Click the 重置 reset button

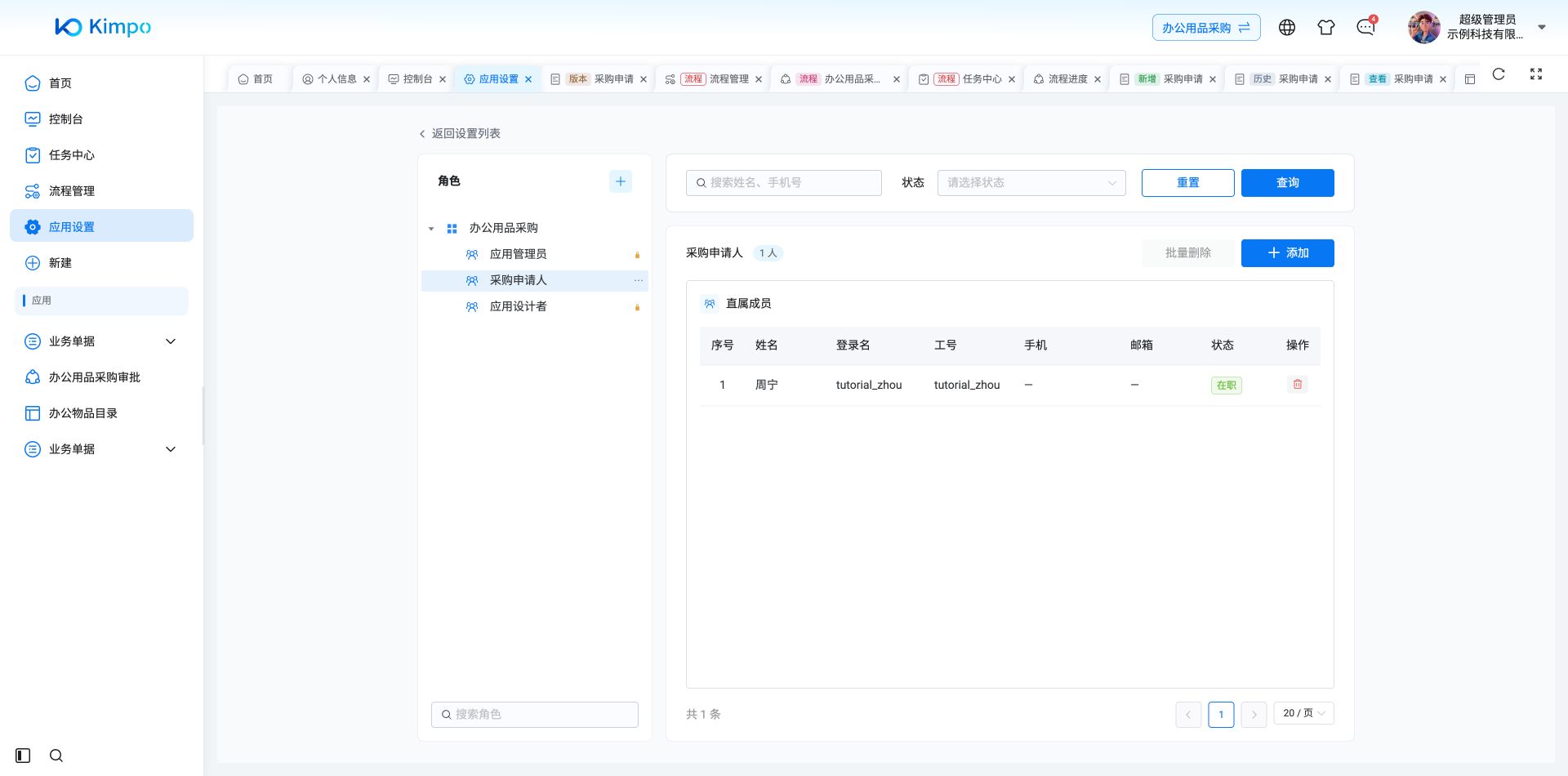(x=1188, y=183)
